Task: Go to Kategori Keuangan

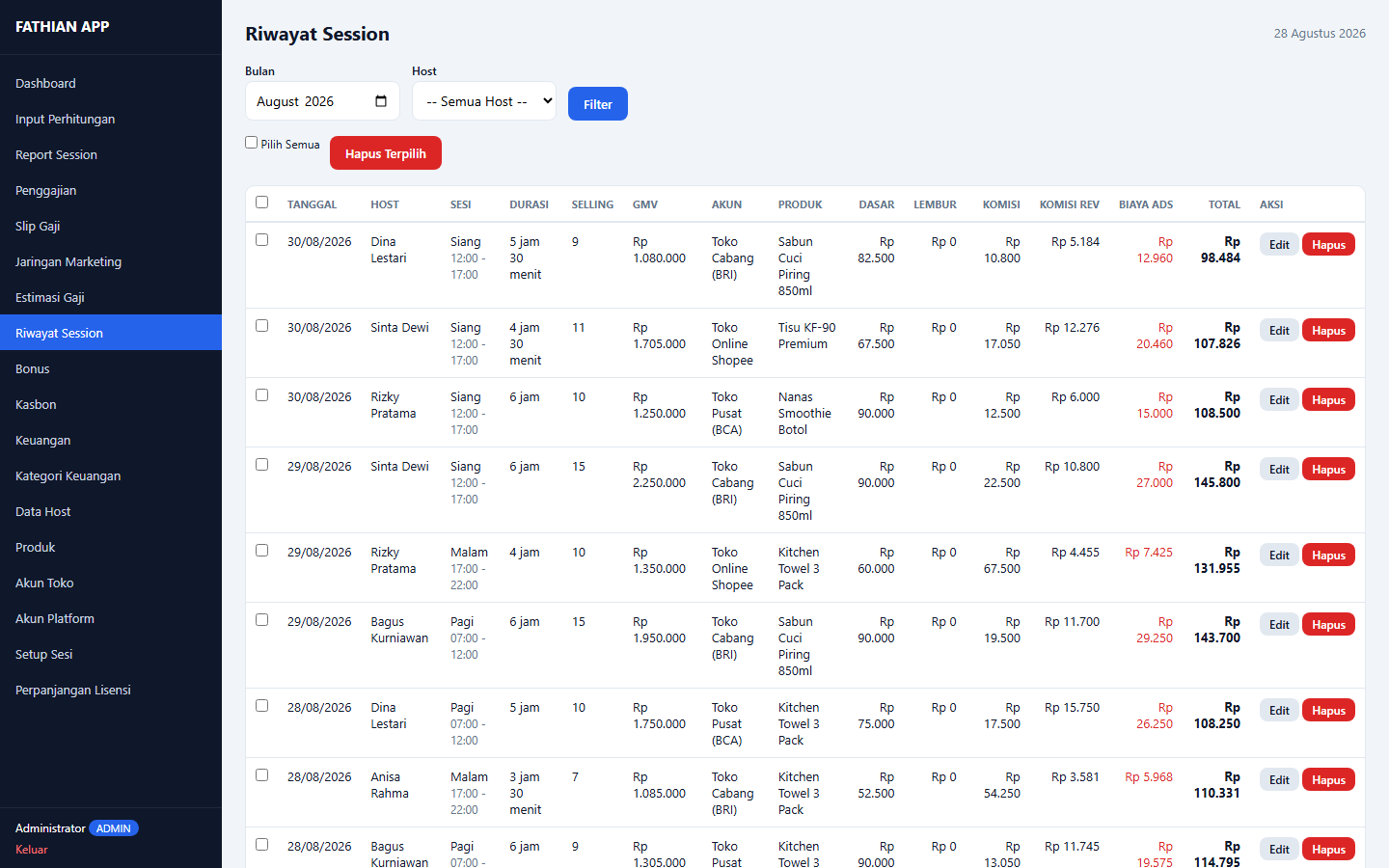Action: (111, 475)
